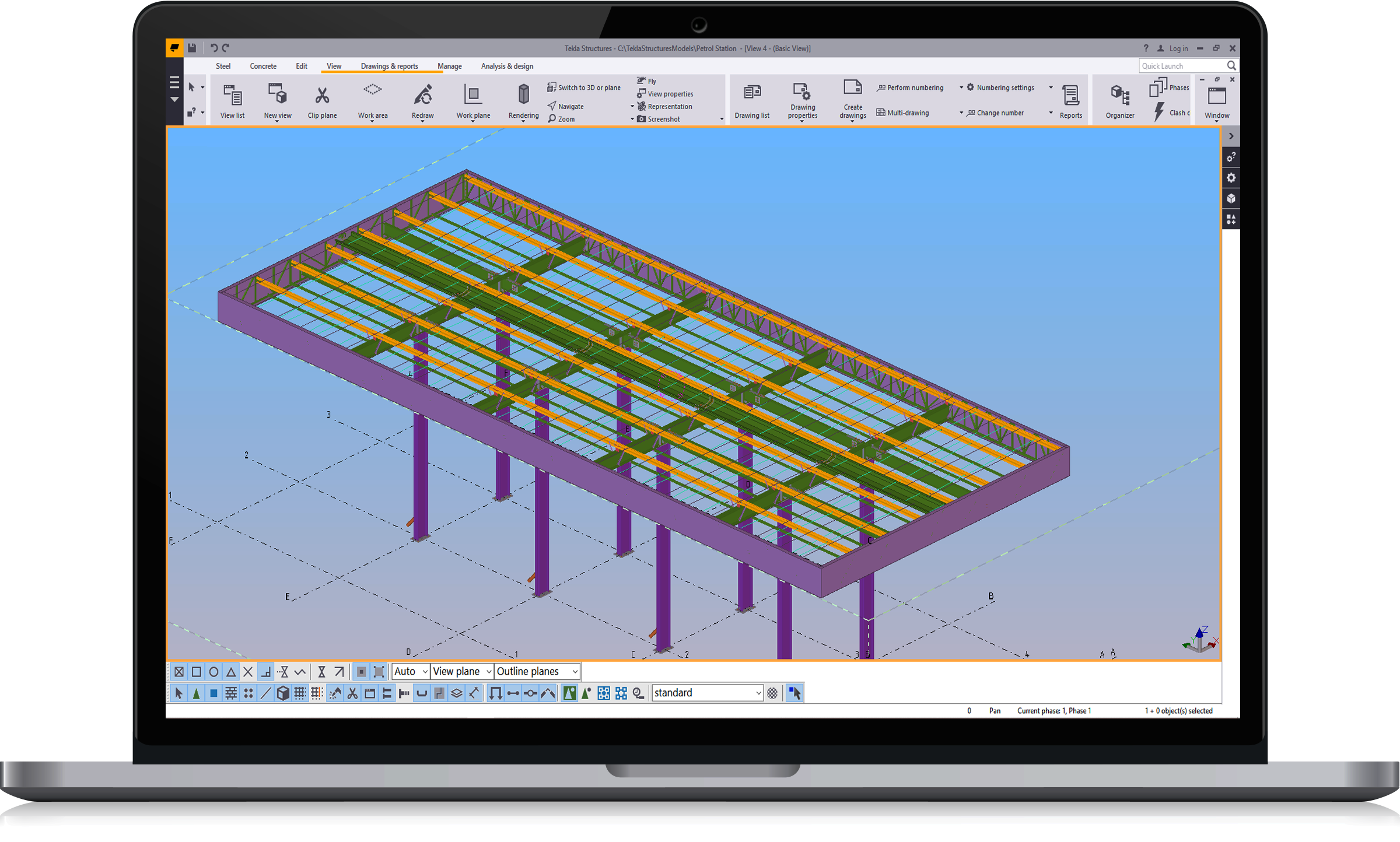The height and width of the screenshot is (842, 1400).
Task: Open the Steel ribbon tab
Action: [x=223, y=66]
